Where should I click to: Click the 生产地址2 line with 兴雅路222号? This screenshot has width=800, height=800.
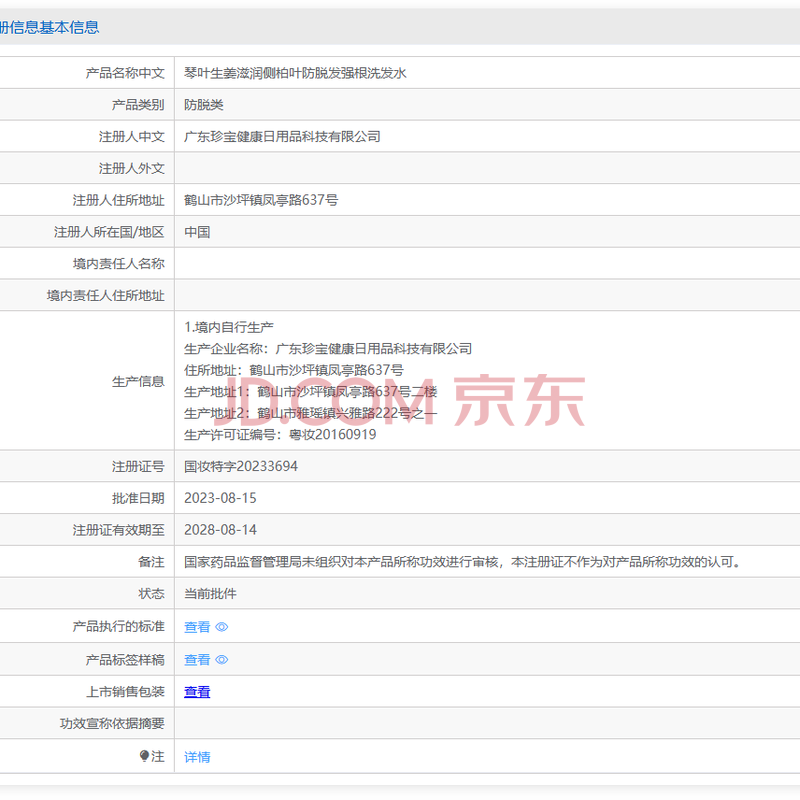[310, 413]
